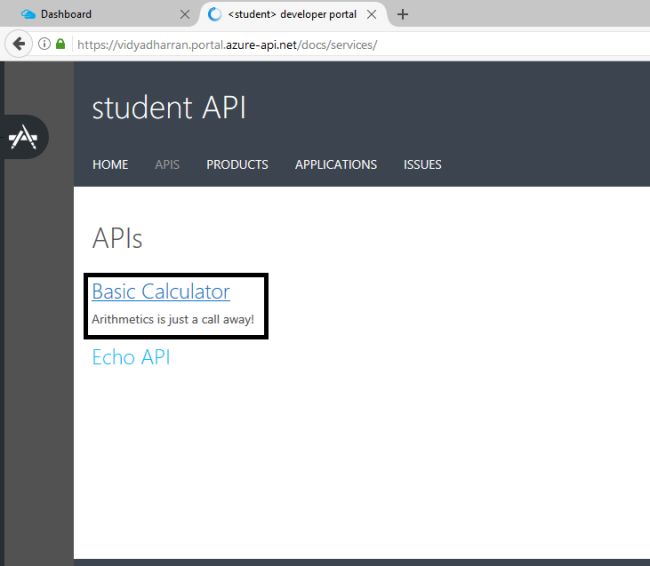Viewport: 650px width, 566px height.
Task: Click the APIs page heading
Action: pos(117,238)
